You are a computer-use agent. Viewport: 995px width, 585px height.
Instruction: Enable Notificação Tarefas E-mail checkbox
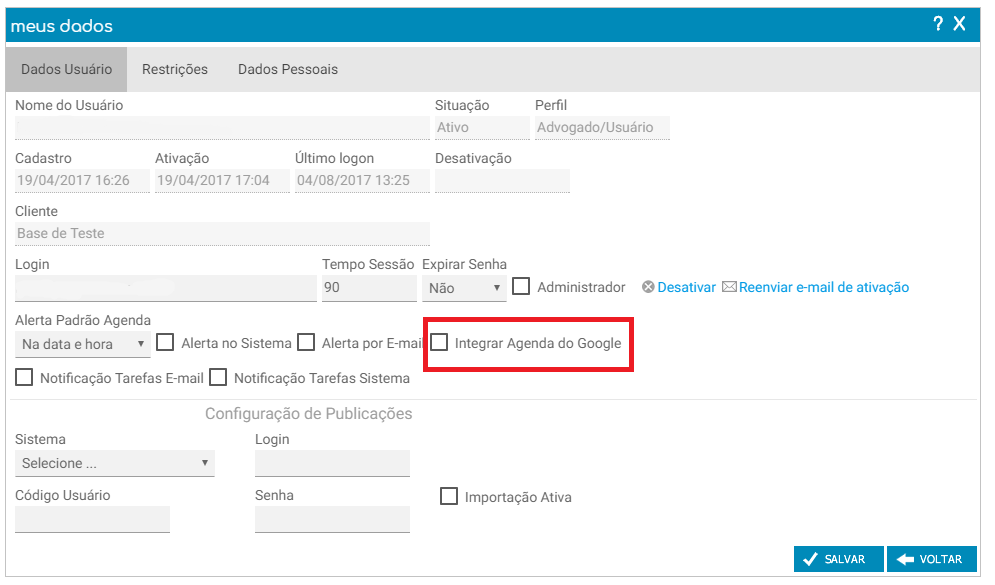tap(24, 377)
